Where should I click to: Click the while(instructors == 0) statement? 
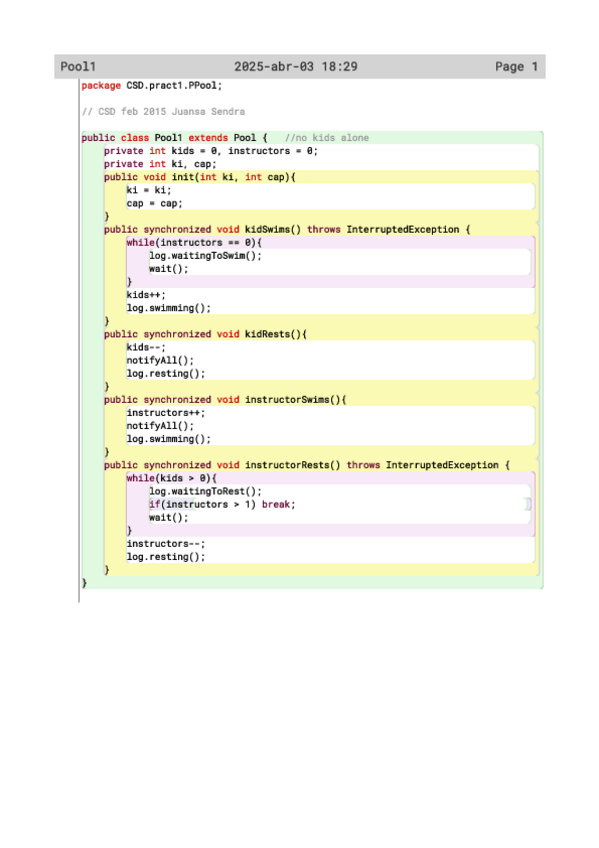[194, 242]
